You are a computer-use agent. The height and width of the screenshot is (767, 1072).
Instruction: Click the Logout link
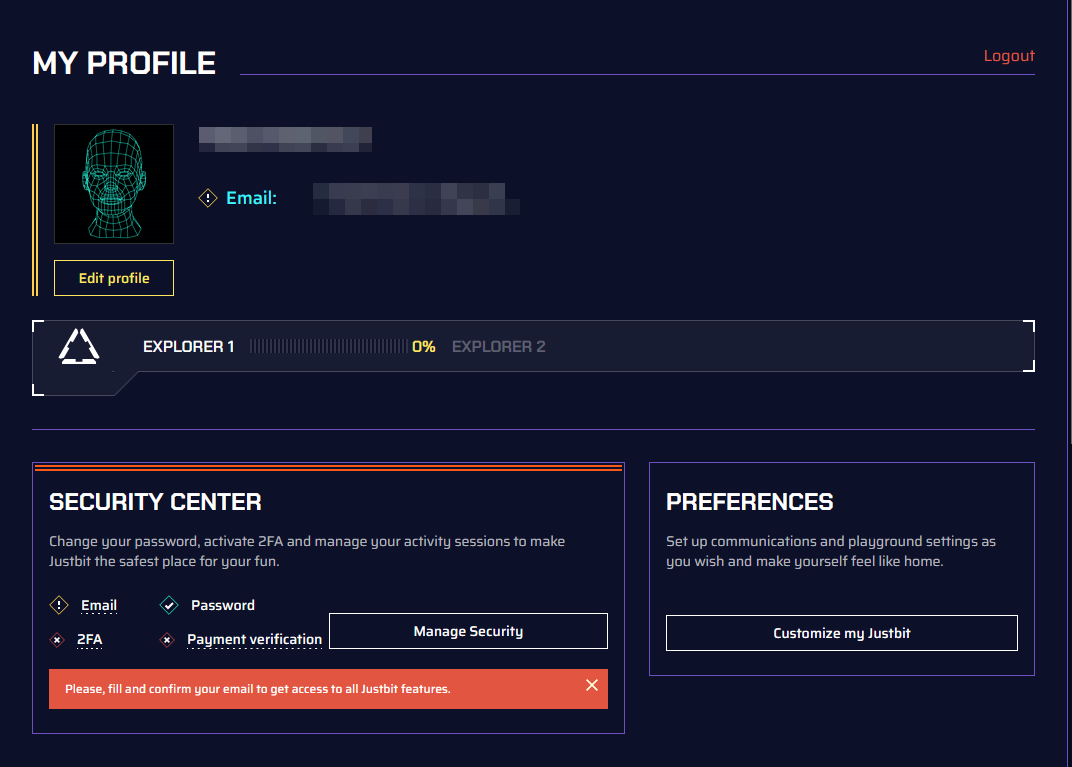click(x=1008, y=56)
